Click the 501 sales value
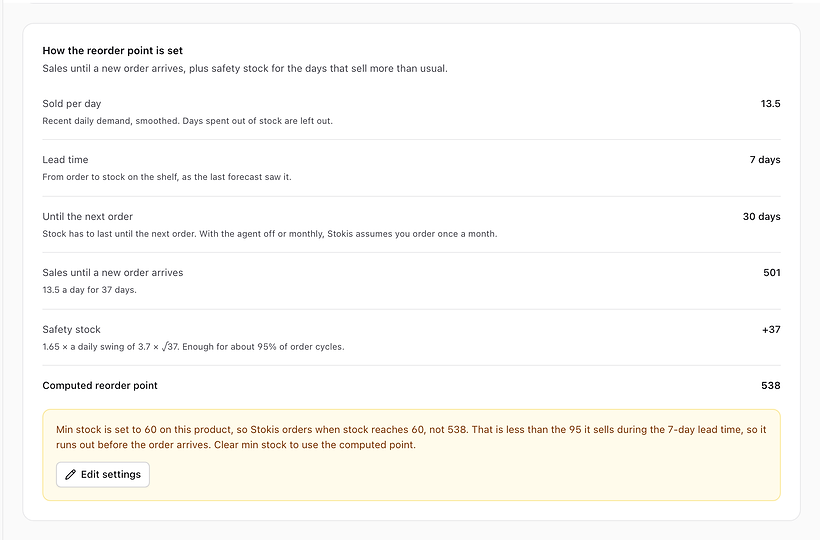The width and height of the screenshot is (820, 540). [772, 272]
